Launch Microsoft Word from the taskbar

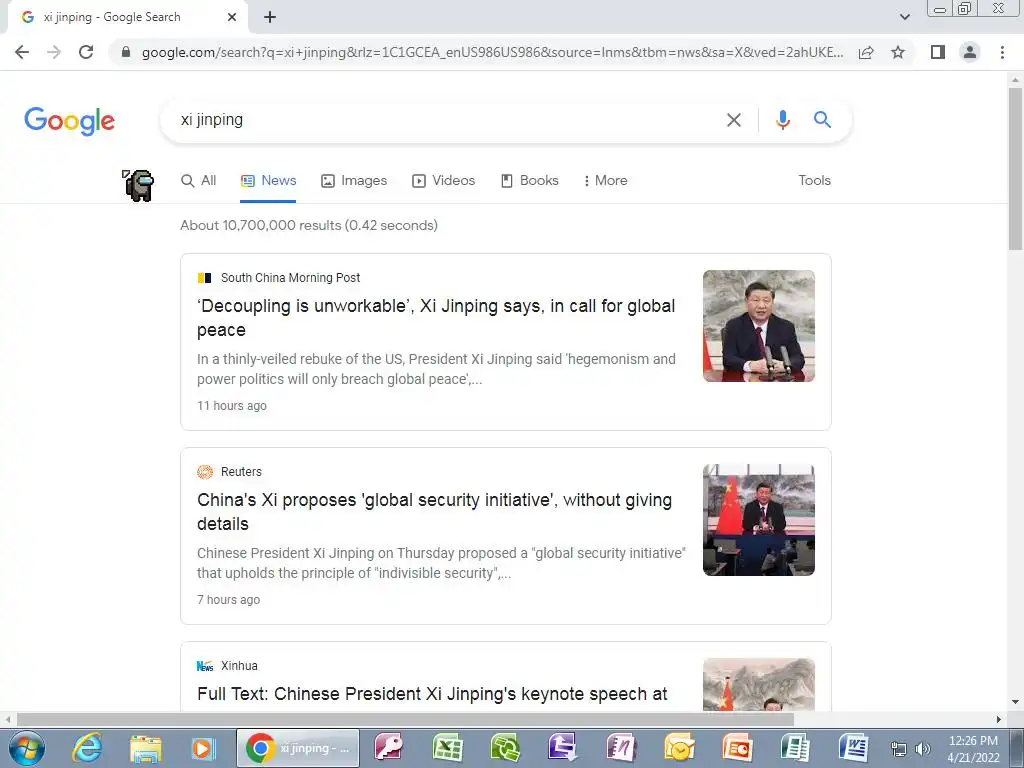click(853, 748)
